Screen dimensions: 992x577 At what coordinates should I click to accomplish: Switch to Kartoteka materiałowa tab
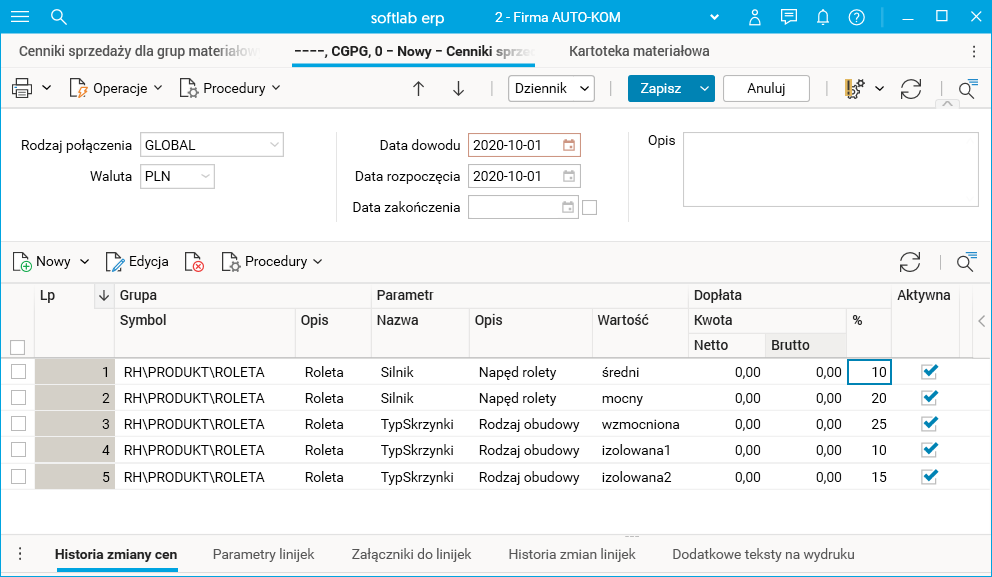point(639,51)
